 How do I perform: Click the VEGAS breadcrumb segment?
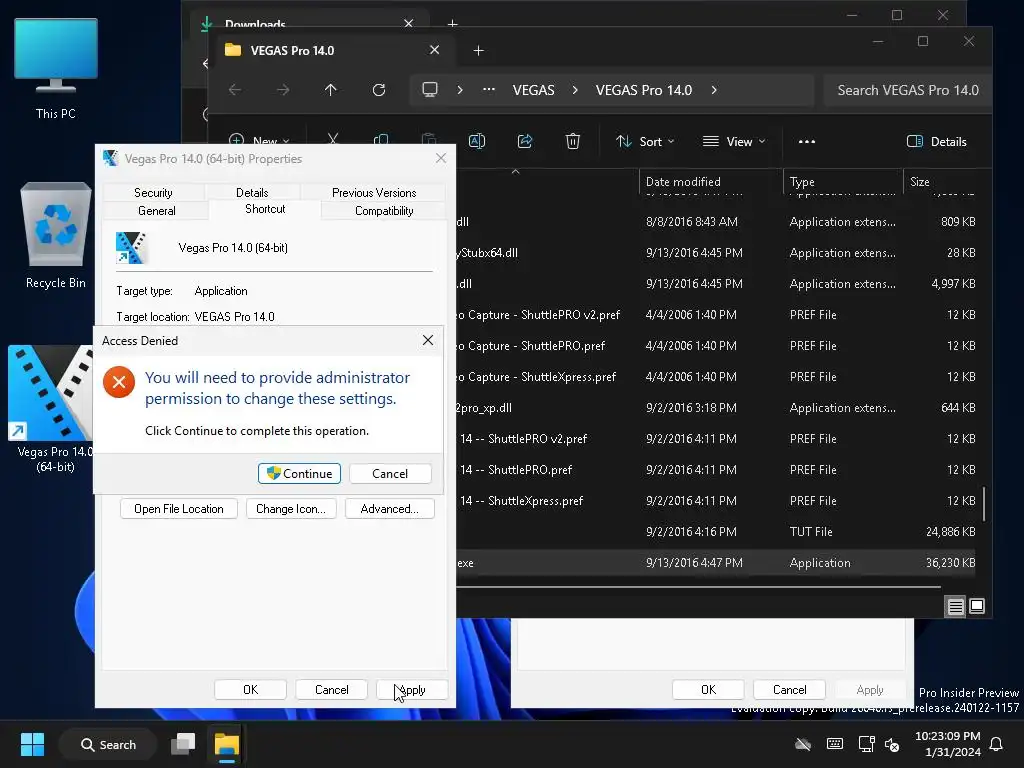[x=534, y=90]
